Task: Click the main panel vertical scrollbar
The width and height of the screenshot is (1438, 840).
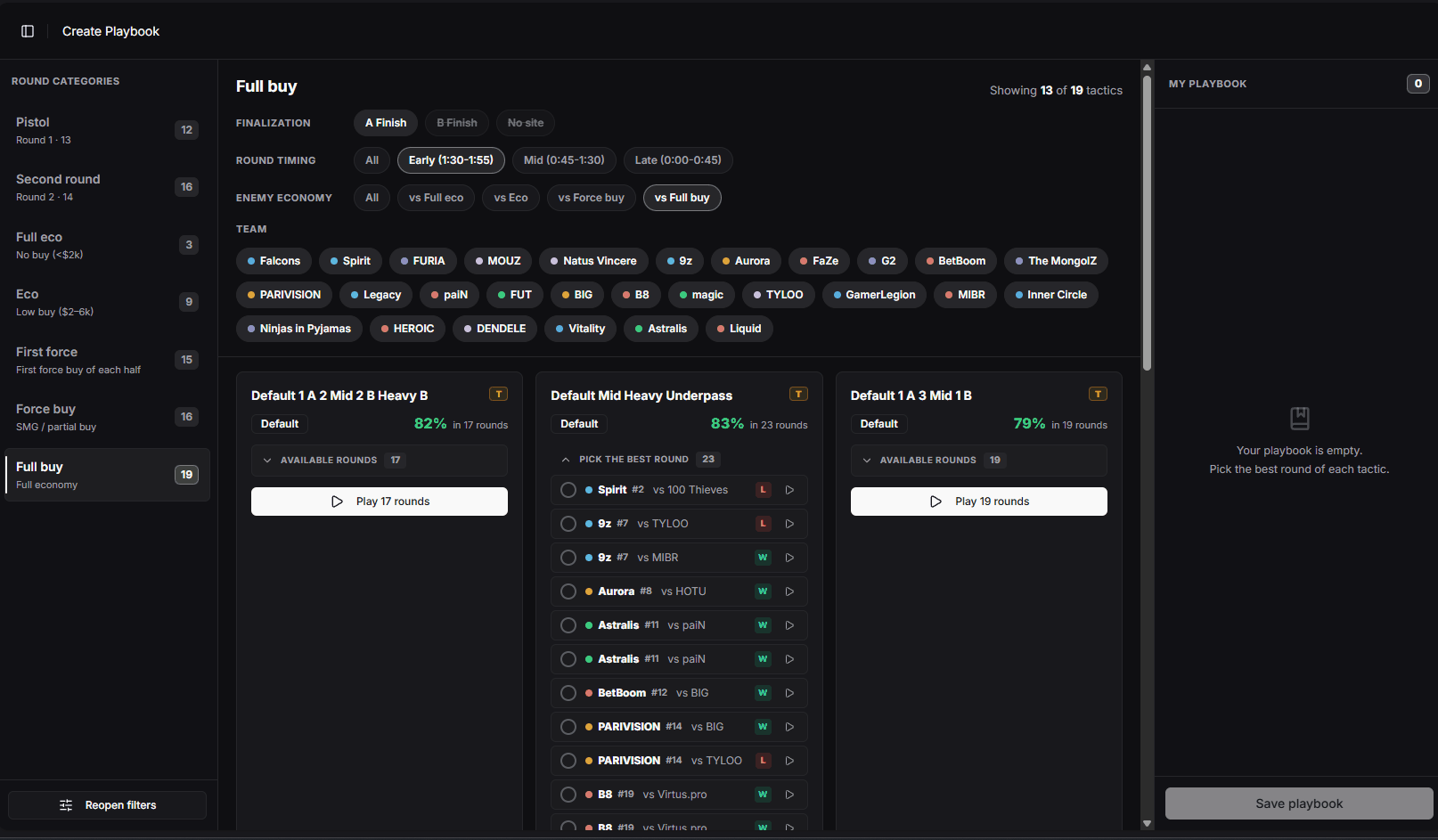Action: tap(1148, 223)
